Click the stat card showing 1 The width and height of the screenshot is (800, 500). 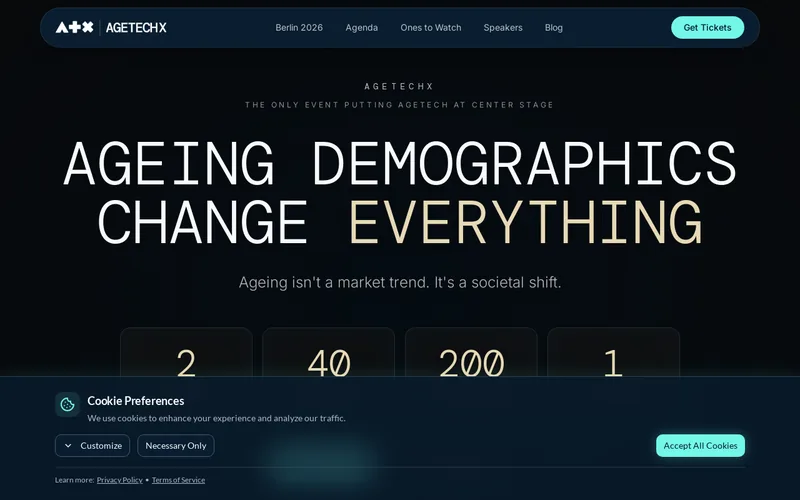(x=614, y=353)
